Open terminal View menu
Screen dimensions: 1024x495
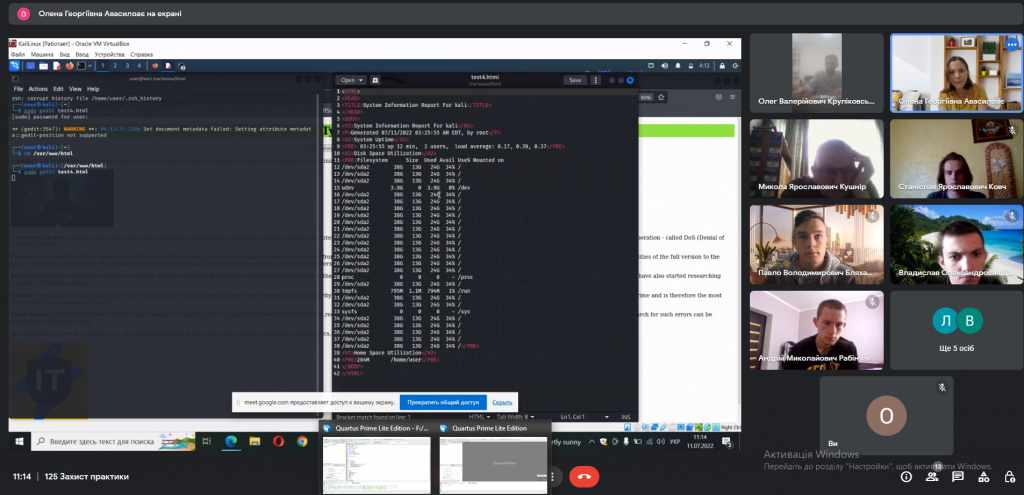click(x=75, y=89)
